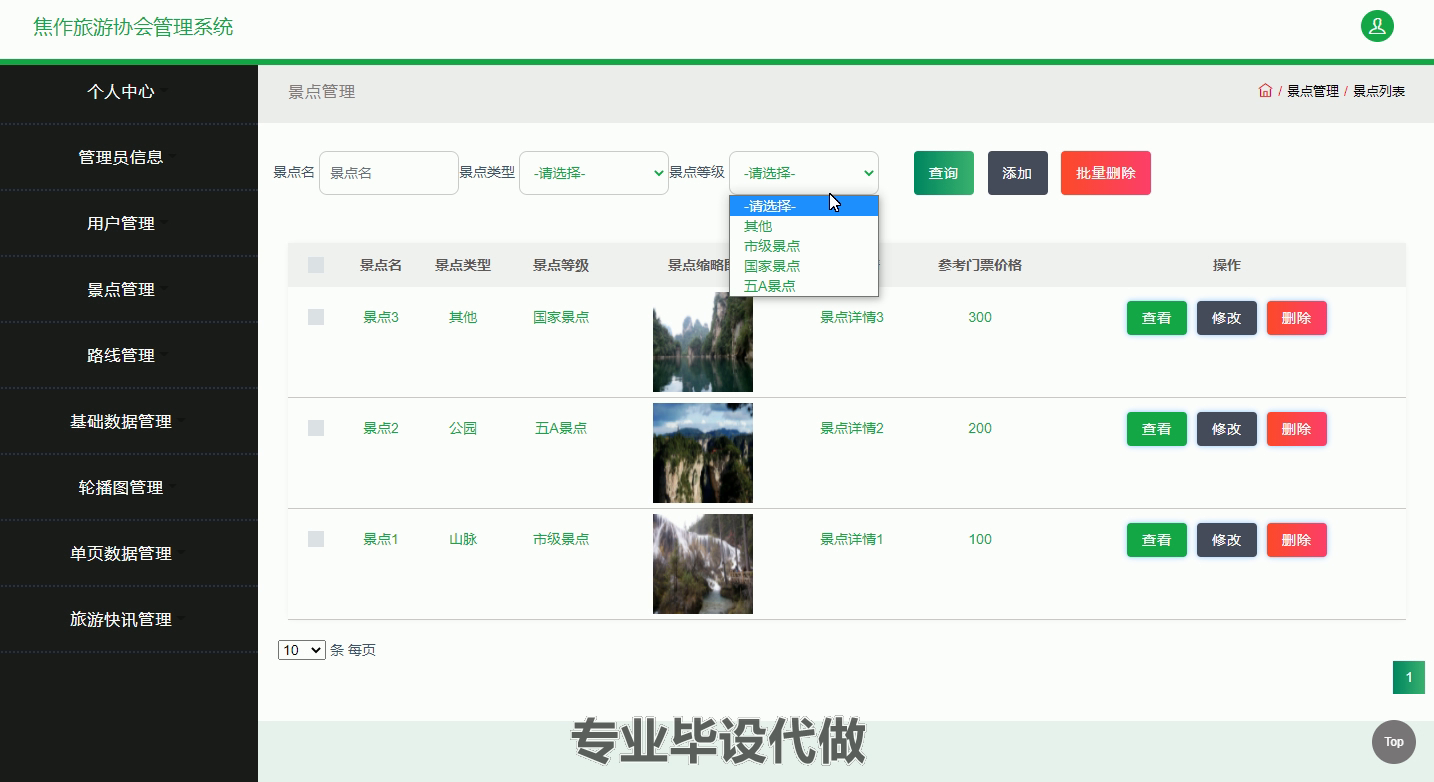Viewport: 1434px width, 782px height.
Task: Select 市级景点 option in dropdown list
Action: tap(804, 246)
